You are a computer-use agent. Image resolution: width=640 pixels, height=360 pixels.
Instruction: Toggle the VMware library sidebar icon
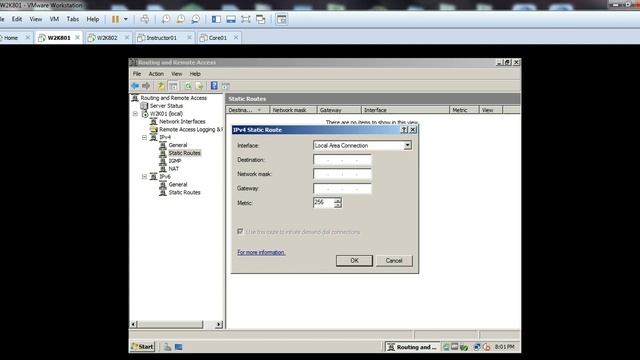click(216, 19)
